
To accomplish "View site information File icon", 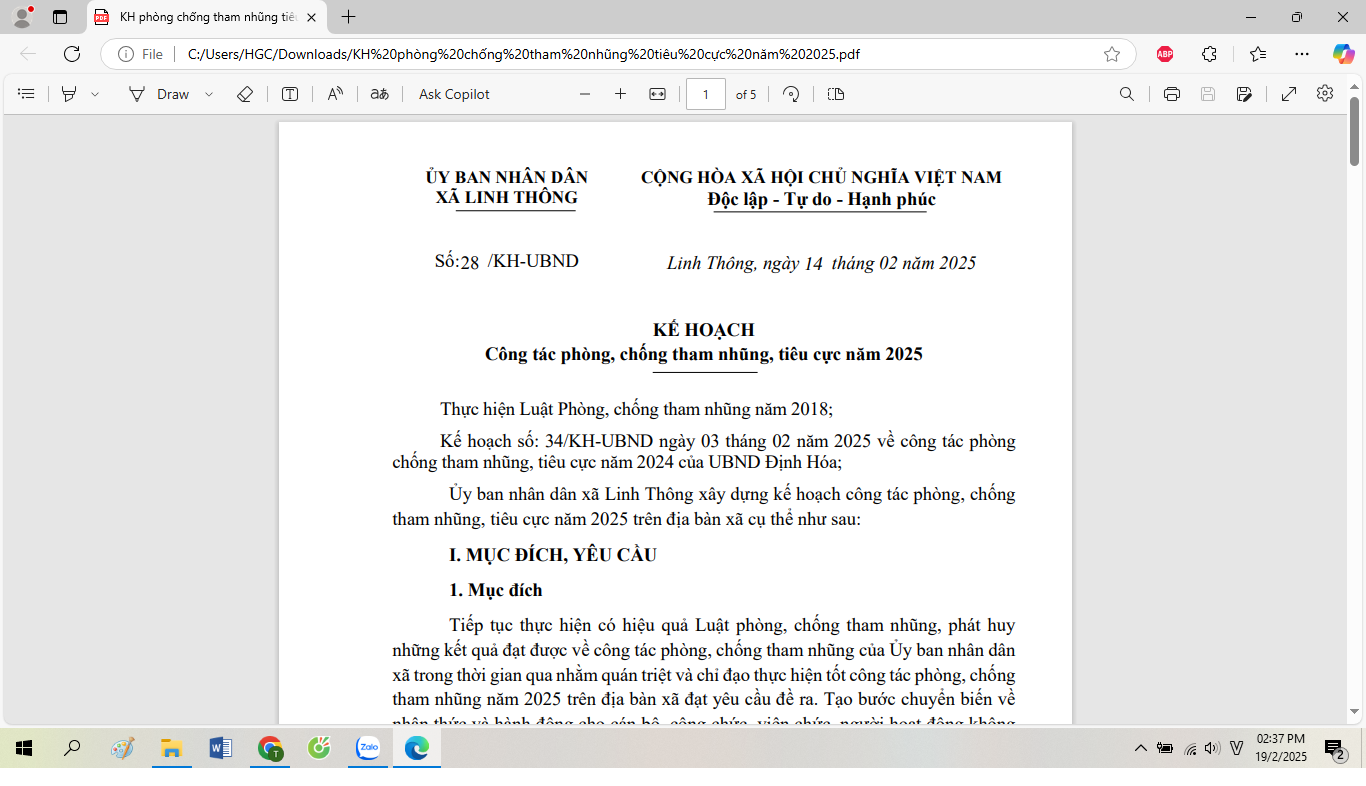I will [140, 54].
